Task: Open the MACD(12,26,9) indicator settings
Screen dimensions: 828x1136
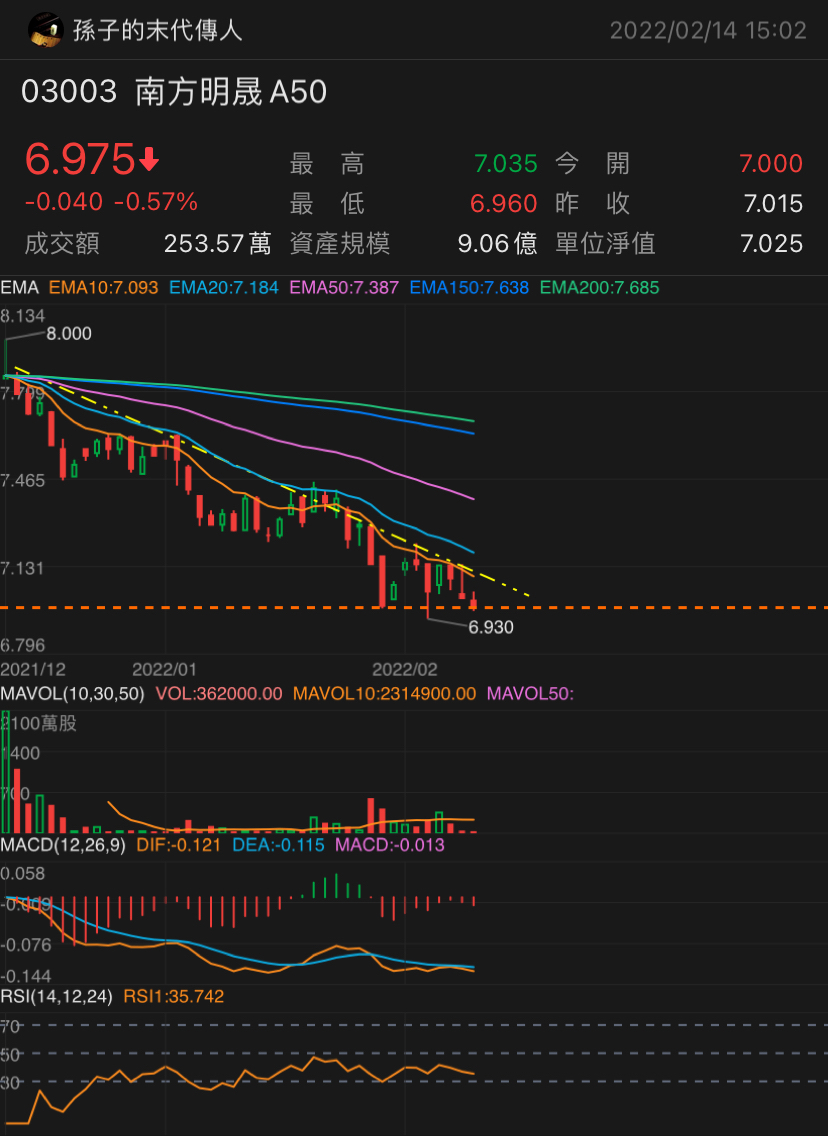Action: pyautogui.click(x=63, y=845)
